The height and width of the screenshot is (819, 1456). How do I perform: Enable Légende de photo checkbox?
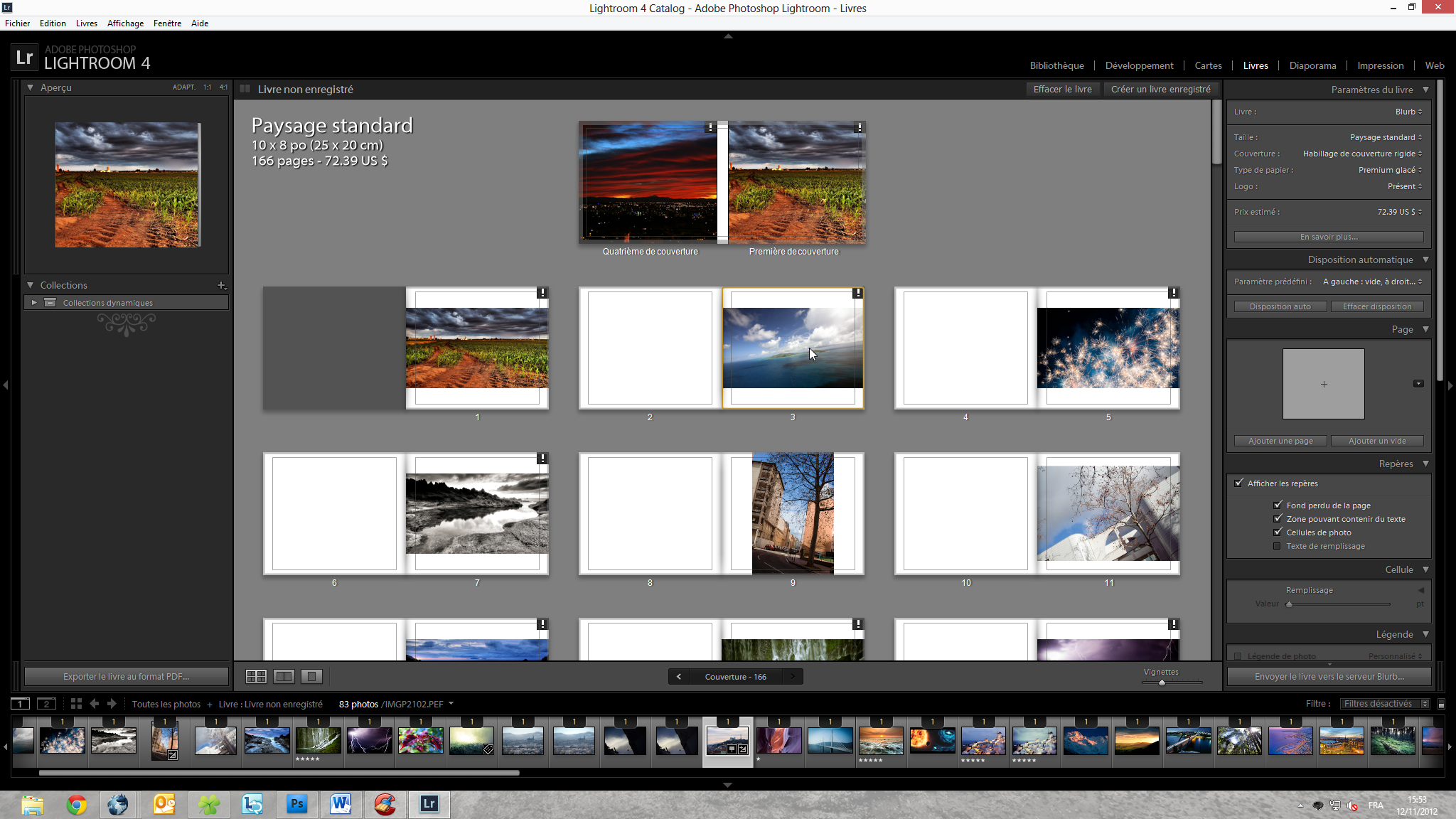(x=1238, y=656)
